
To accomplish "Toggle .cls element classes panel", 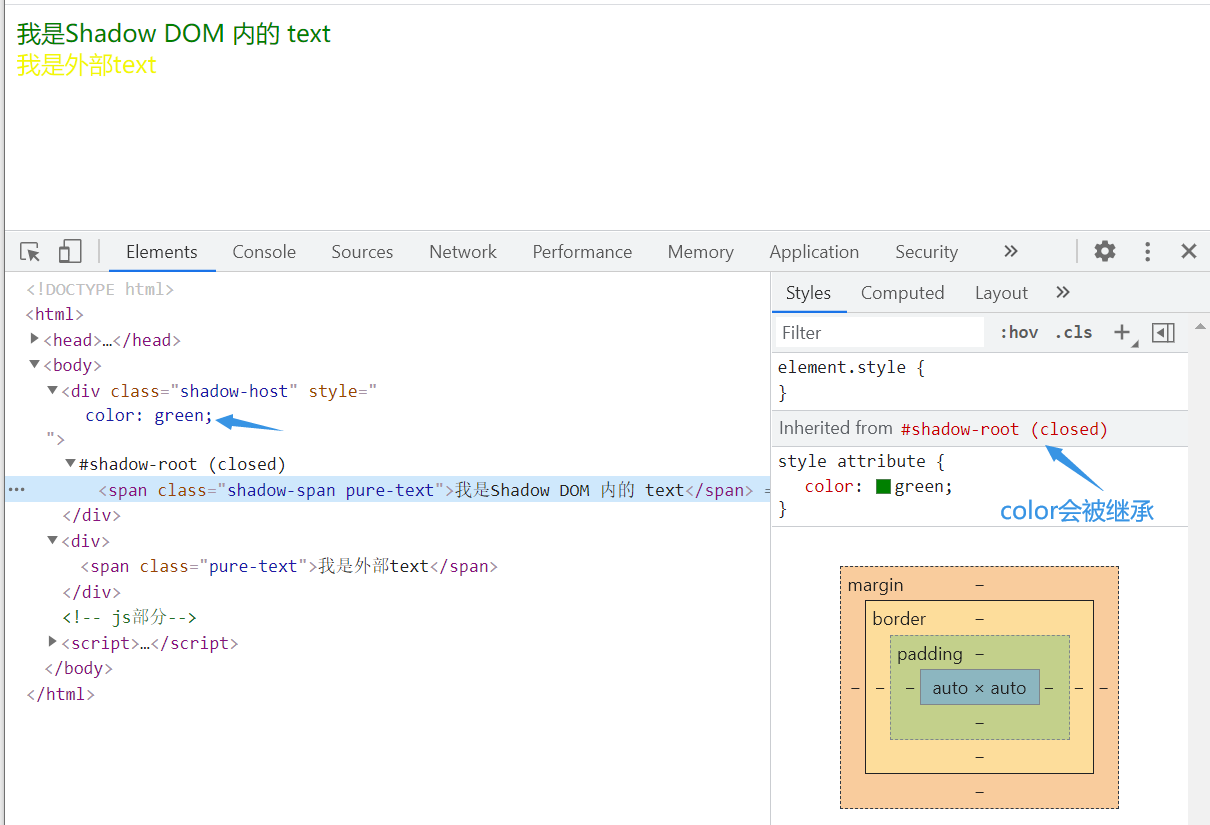I will pyautogui.click(x=1073, y=333).
